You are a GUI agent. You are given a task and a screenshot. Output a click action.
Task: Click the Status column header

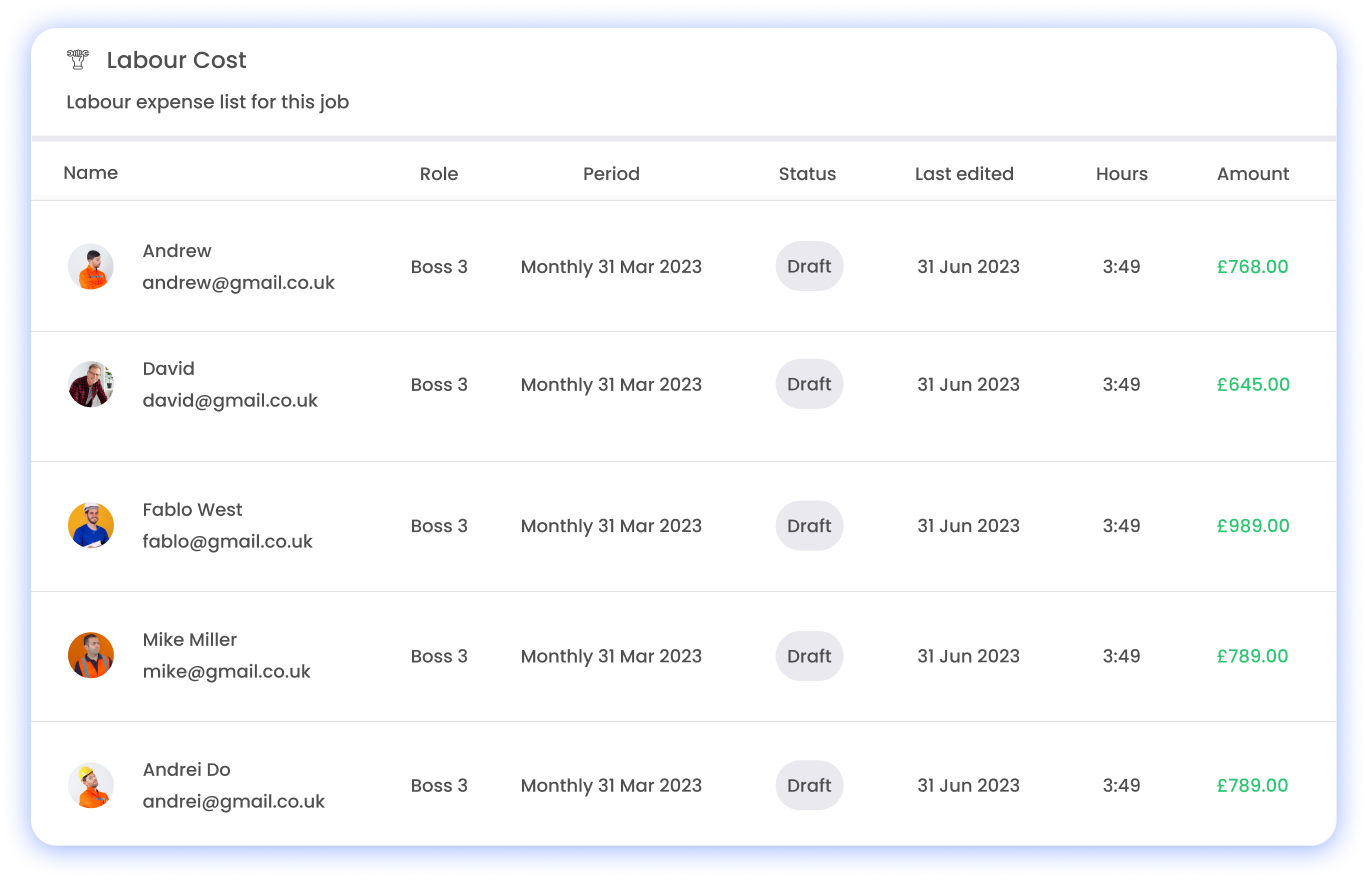pos(807,174)
